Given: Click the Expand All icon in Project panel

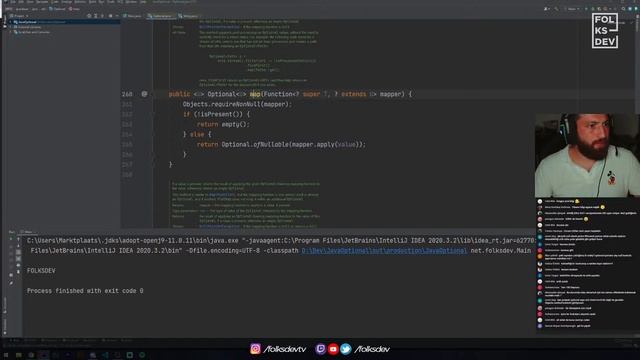Looking at the screenshot, I should click(x=96, y=16).
